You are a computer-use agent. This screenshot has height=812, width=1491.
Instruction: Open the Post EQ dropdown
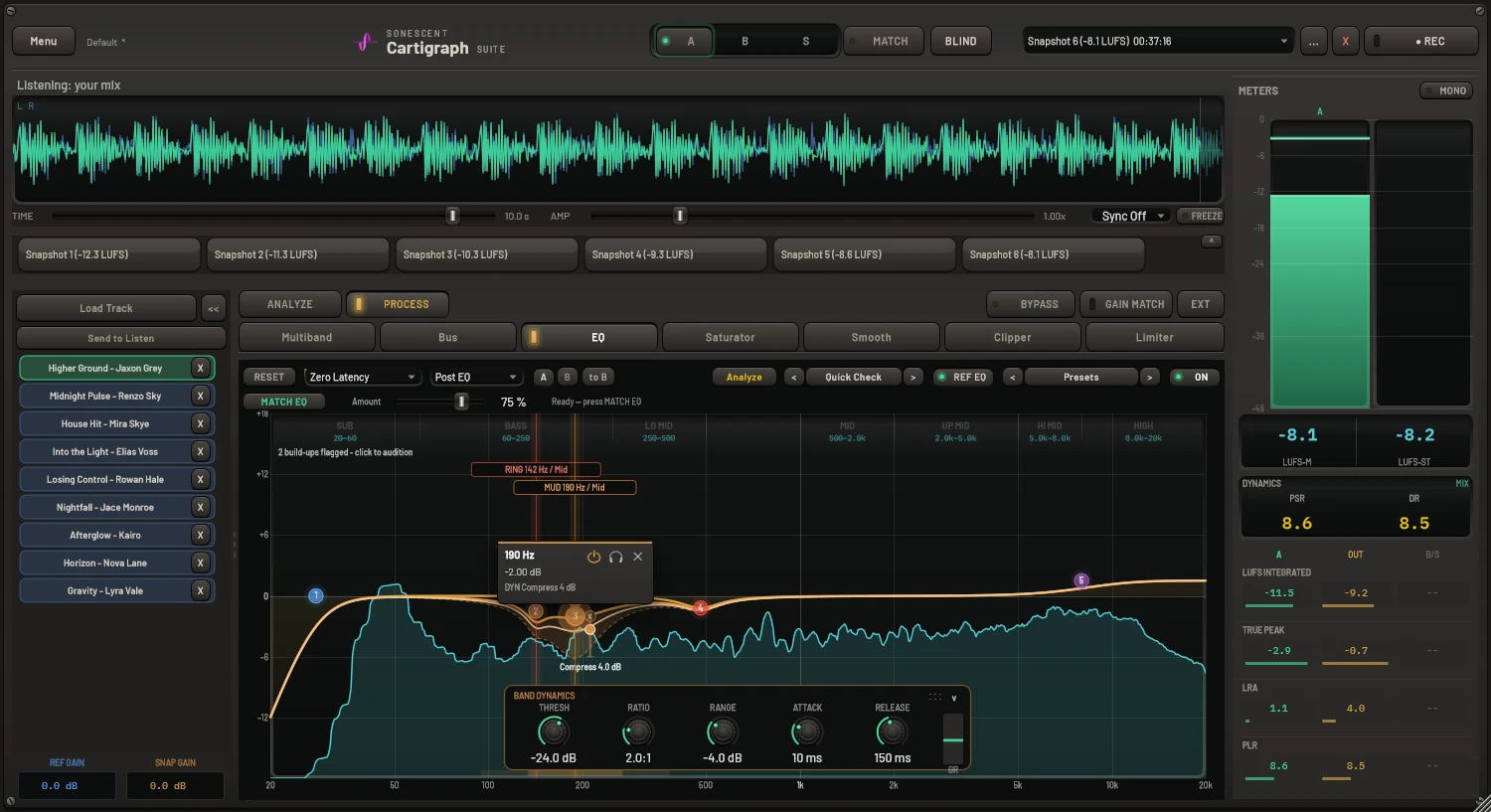pyautogui.click(x=476, y=377)
